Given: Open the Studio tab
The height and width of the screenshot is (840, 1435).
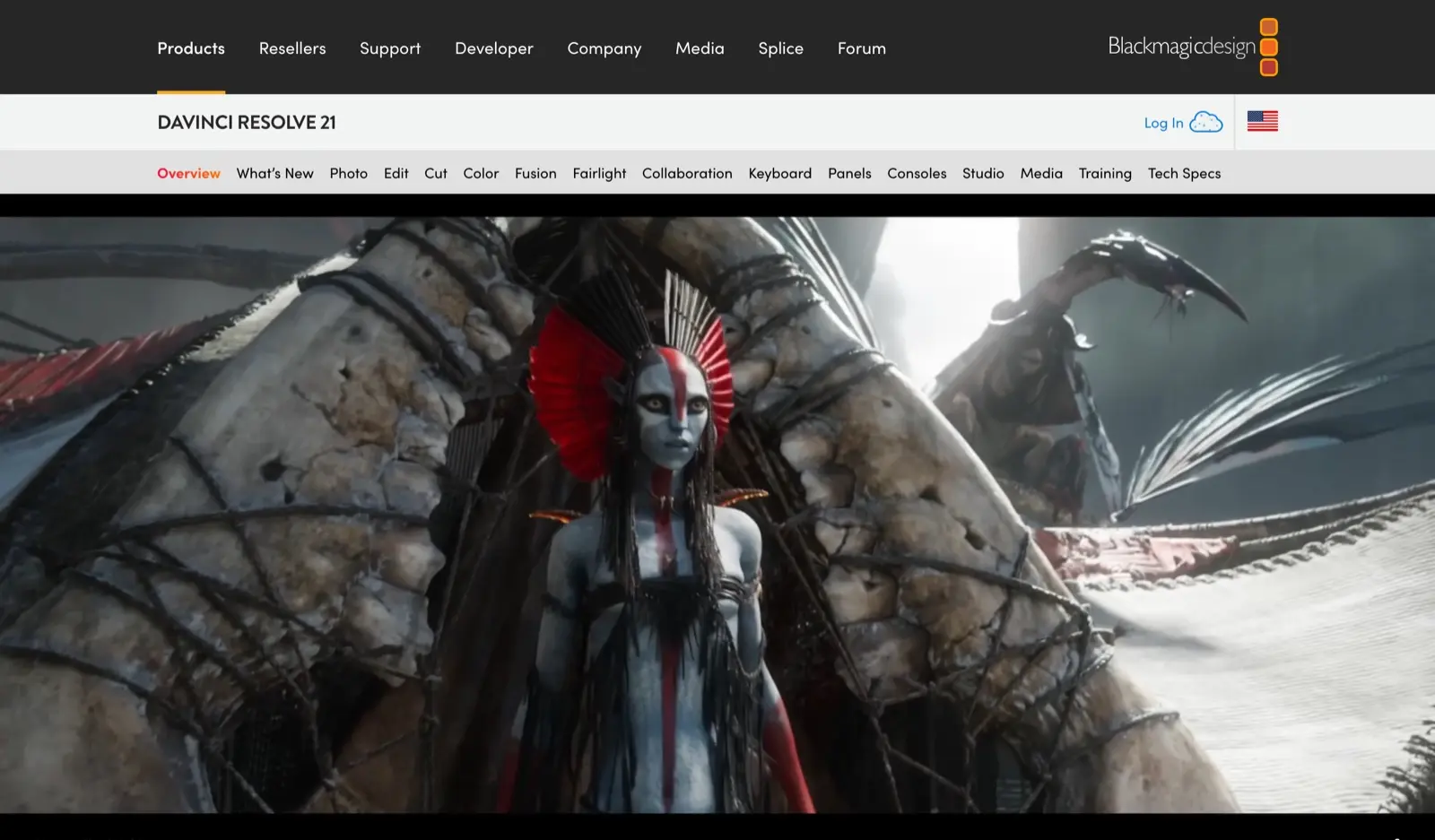Looking at the screenshot, I should [x=983, y=173].
